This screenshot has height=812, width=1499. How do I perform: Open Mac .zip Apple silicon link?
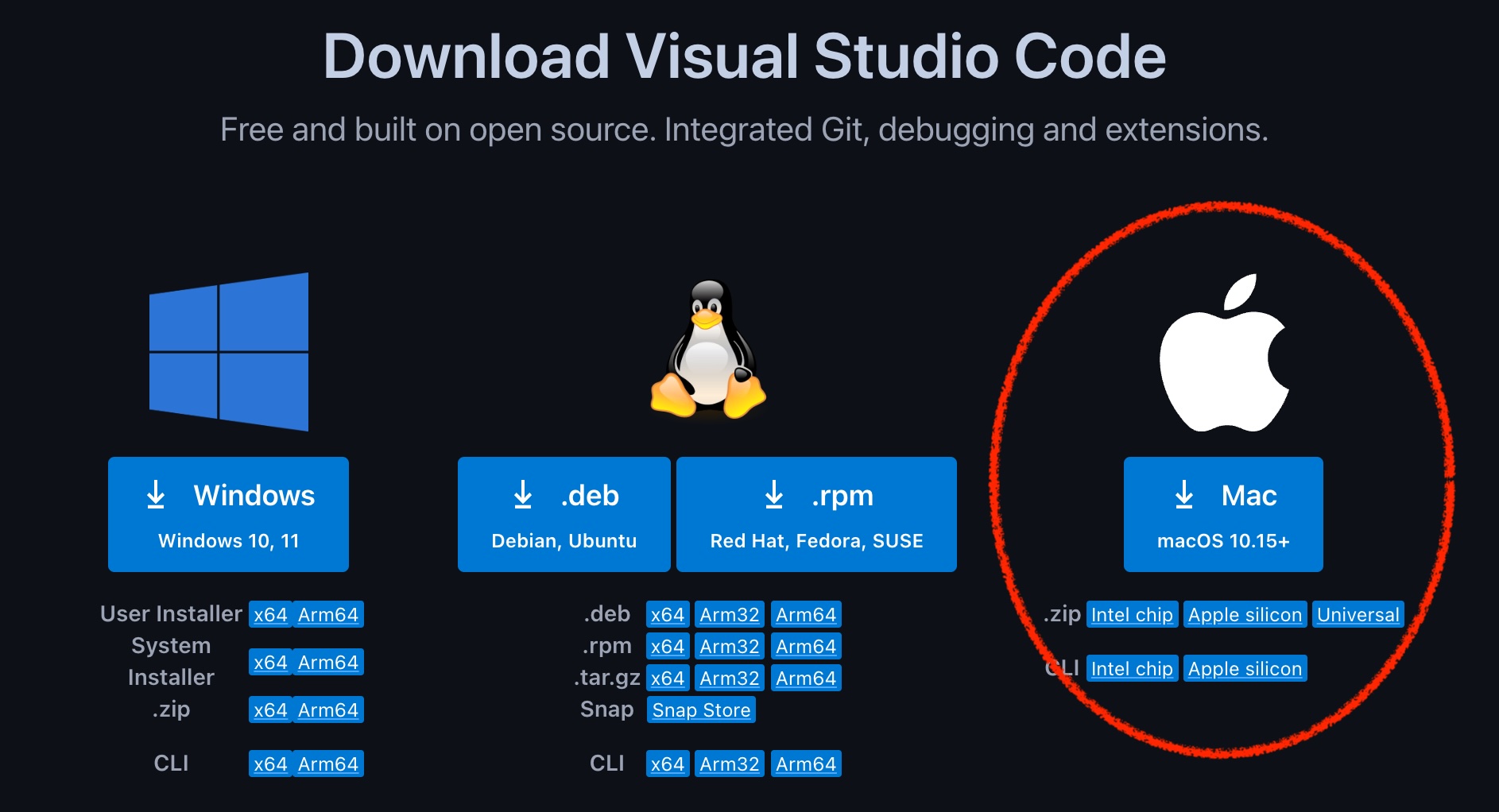[x=1245, y=614]
